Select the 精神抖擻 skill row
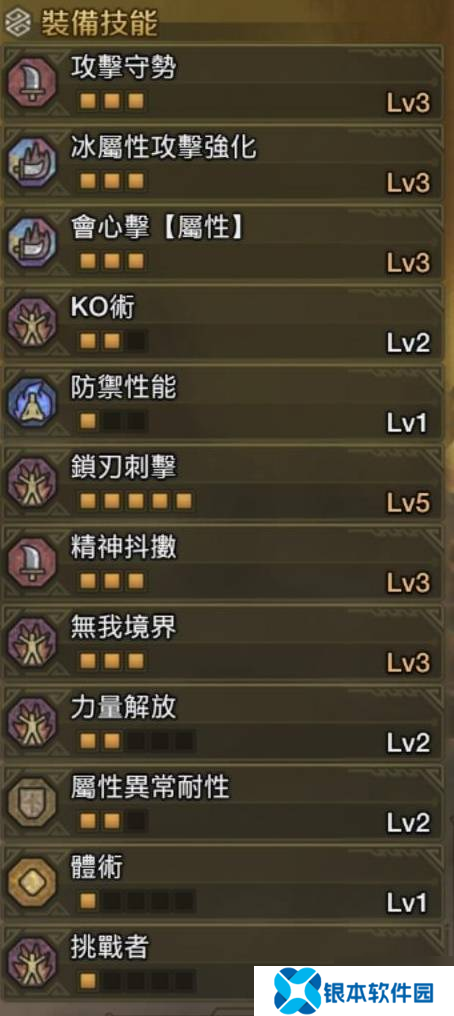Screen dimensions: 454x1016 (223, 564)
